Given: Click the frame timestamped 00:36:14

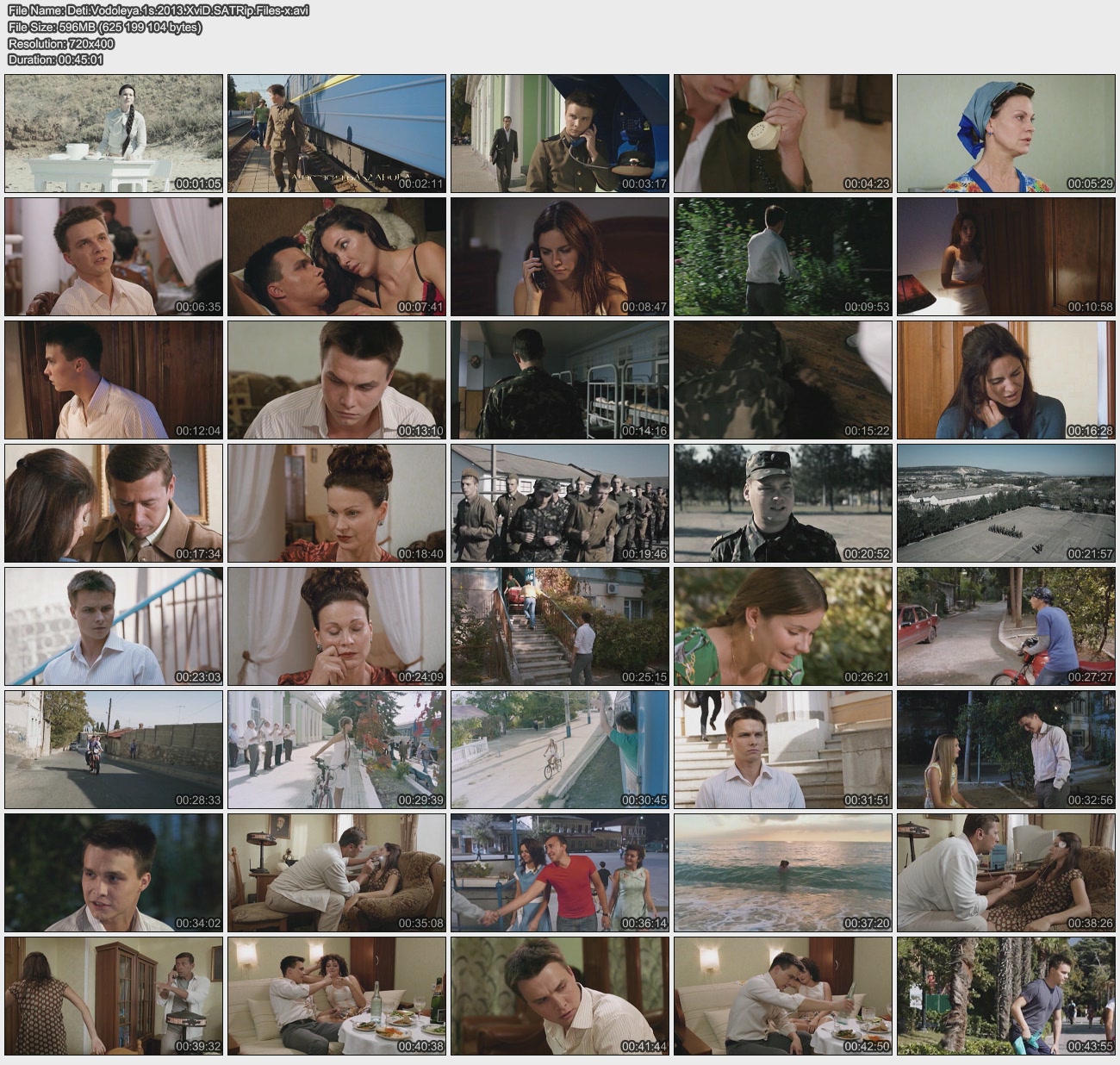Looking at the screenshot, I should click(x=560, y=873).
